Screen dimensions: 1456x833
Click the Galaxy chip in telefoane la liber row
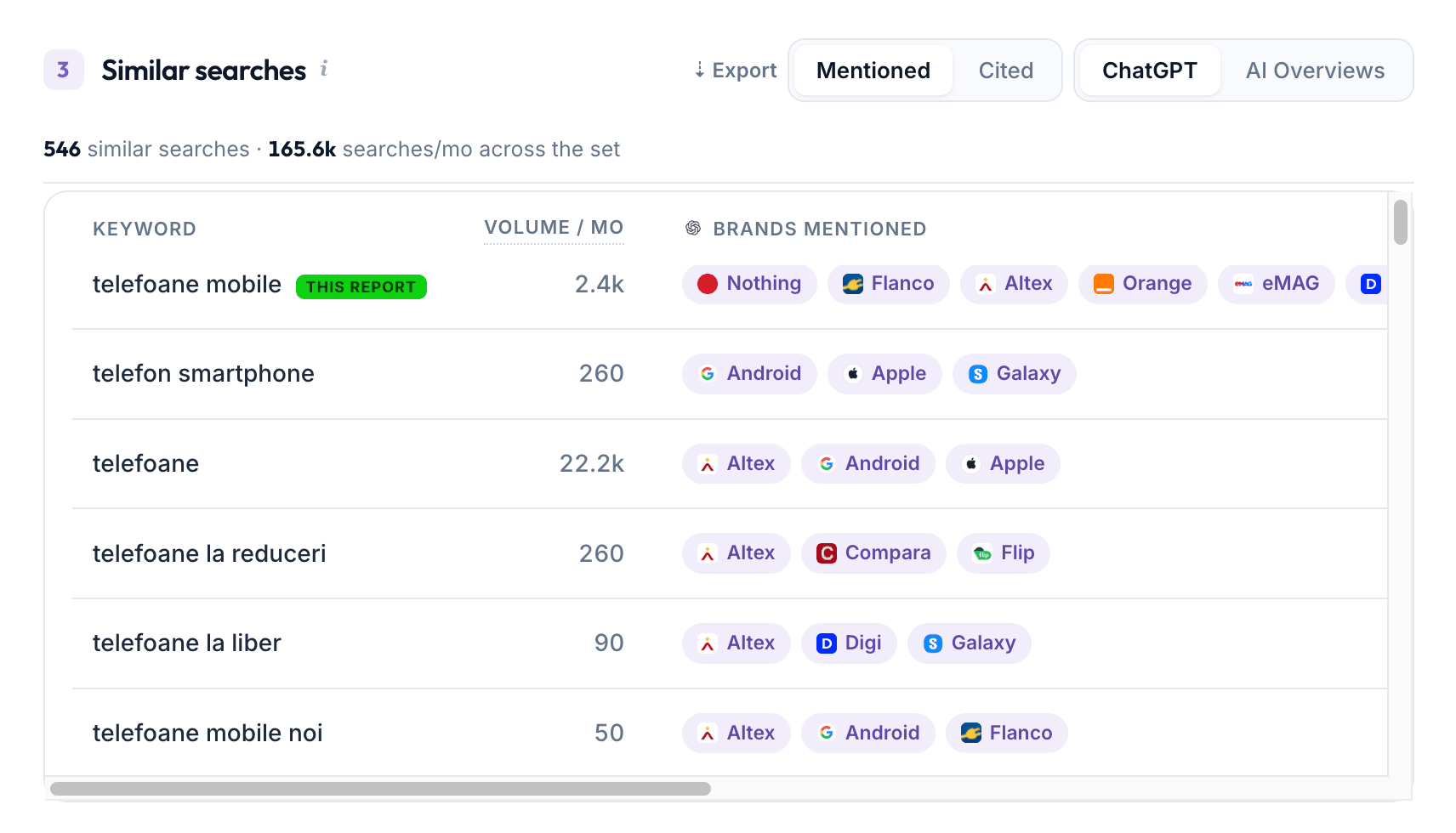point(969,643)
